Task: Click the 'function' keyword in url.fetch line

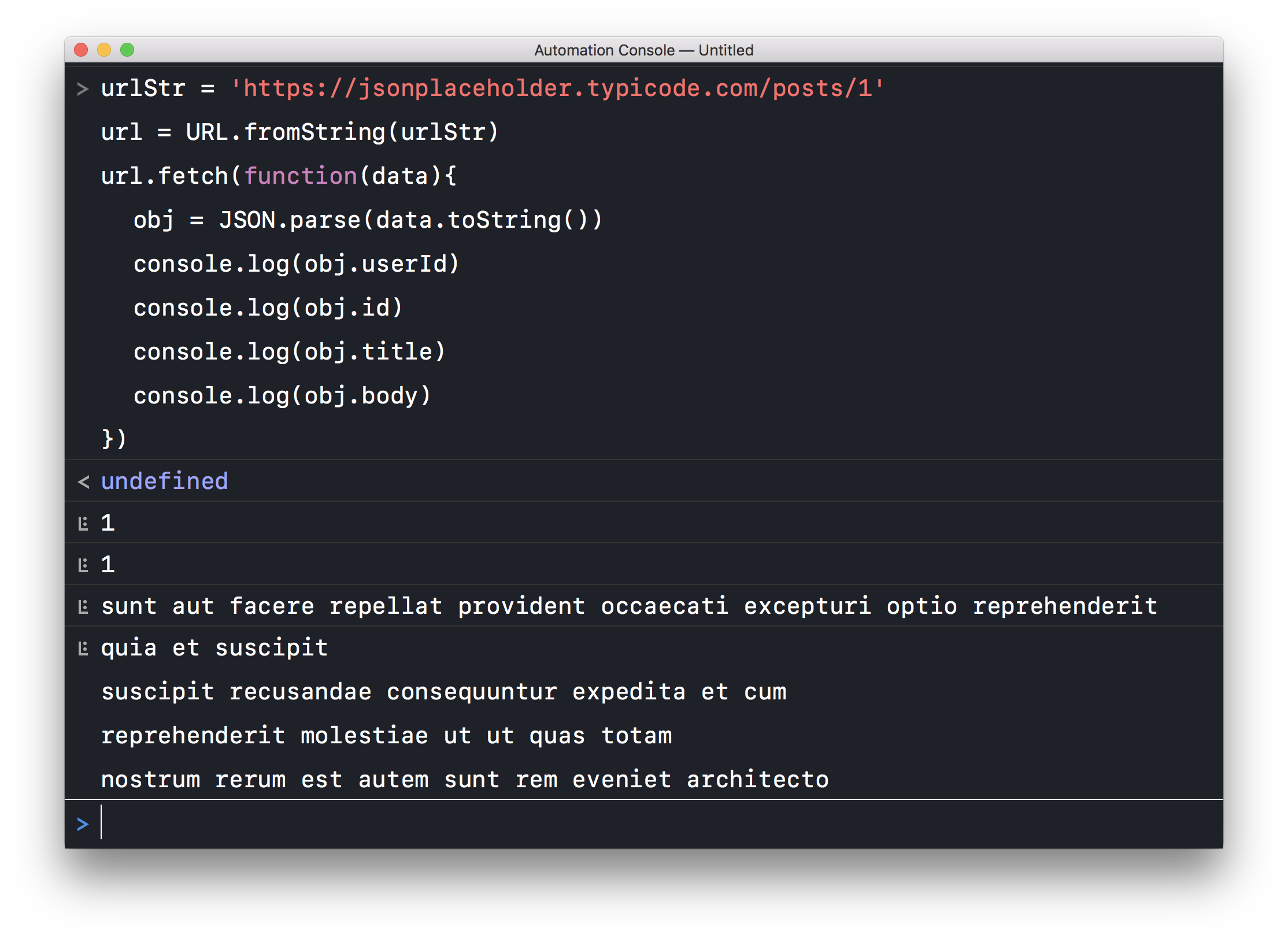Action: (301, 176)
